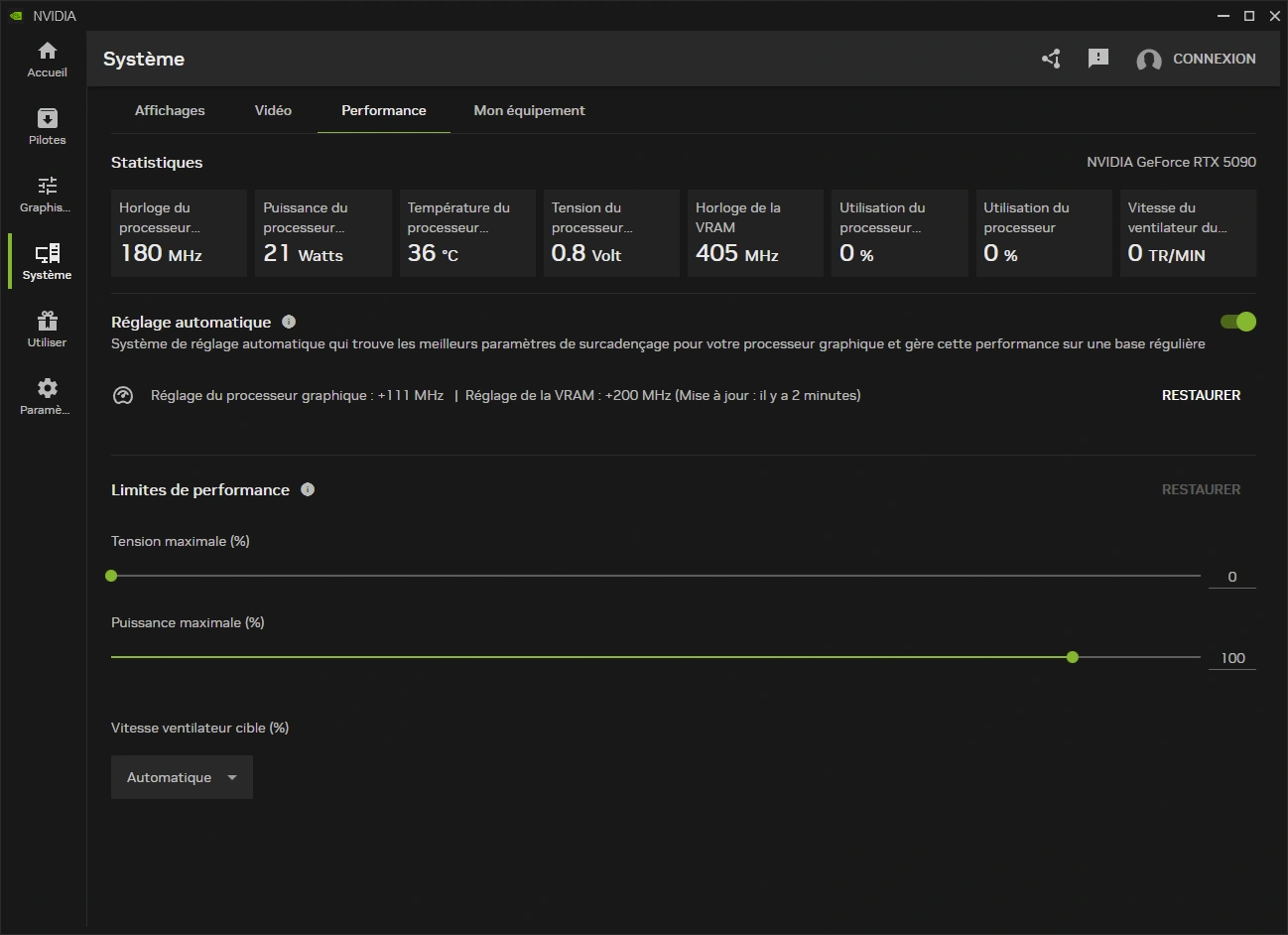Click Réglage du processeur graphique +111 MHz text

[x=297, y=395]
